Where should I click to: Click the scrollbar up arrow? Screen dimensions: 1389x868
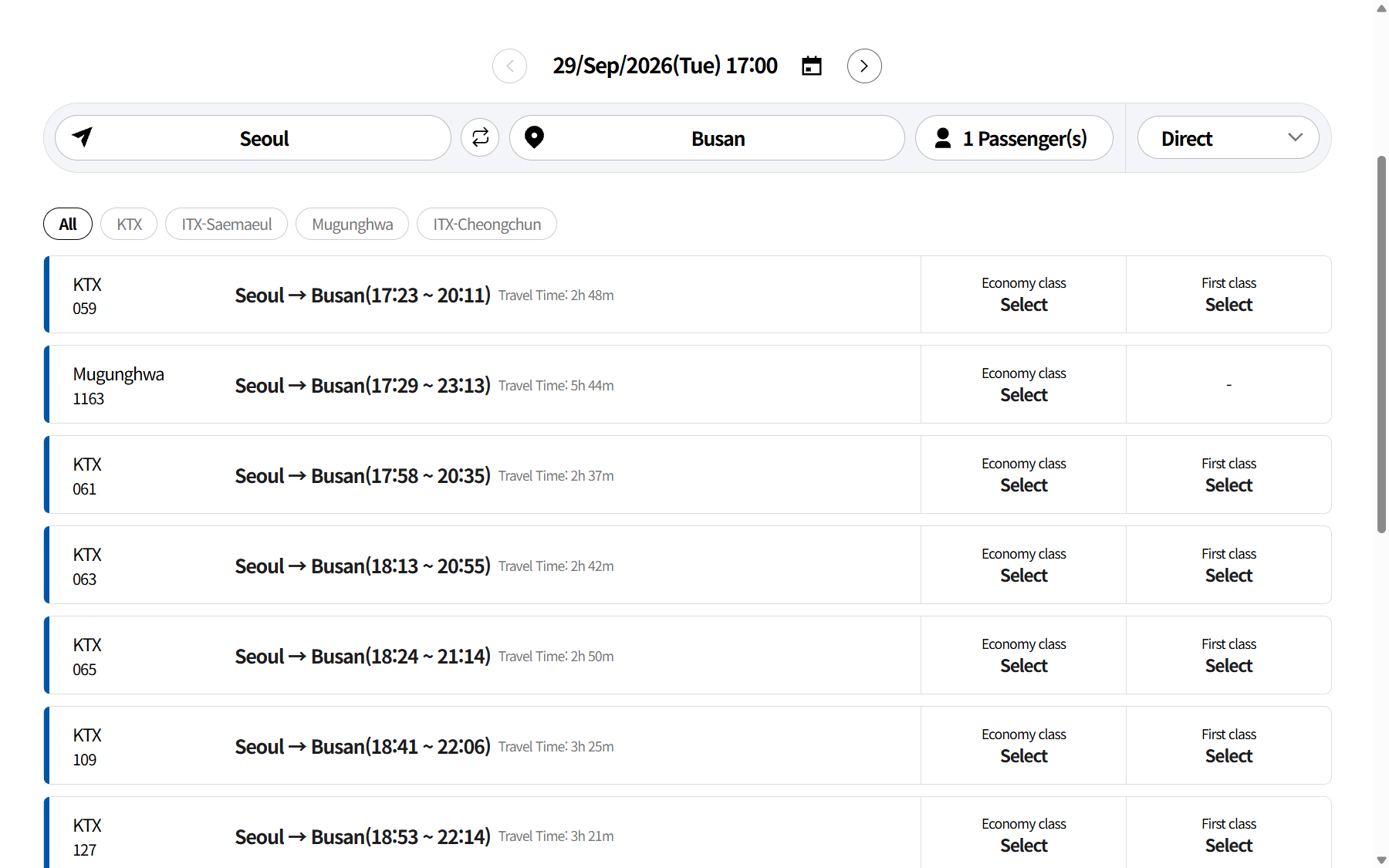(1381, 8)
